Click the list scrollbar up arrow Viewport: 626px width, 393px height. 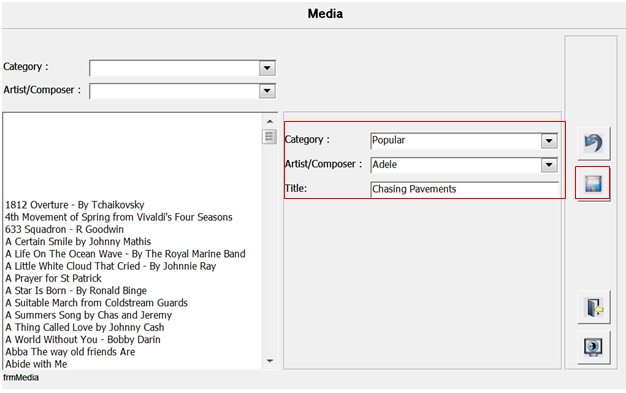click(x=270, y=121)
